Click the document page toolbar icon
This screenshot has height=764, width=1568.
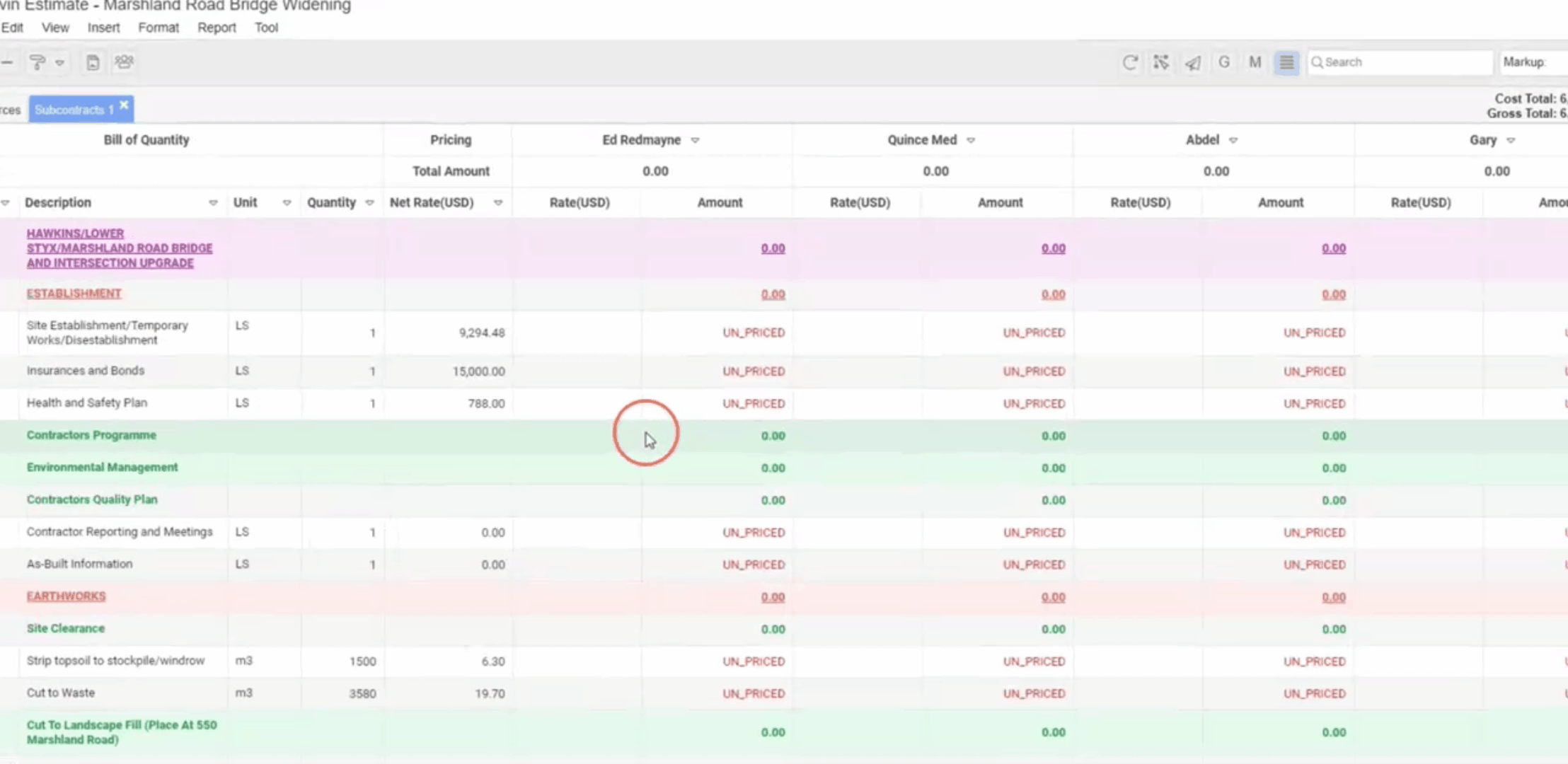pos(93,62)
